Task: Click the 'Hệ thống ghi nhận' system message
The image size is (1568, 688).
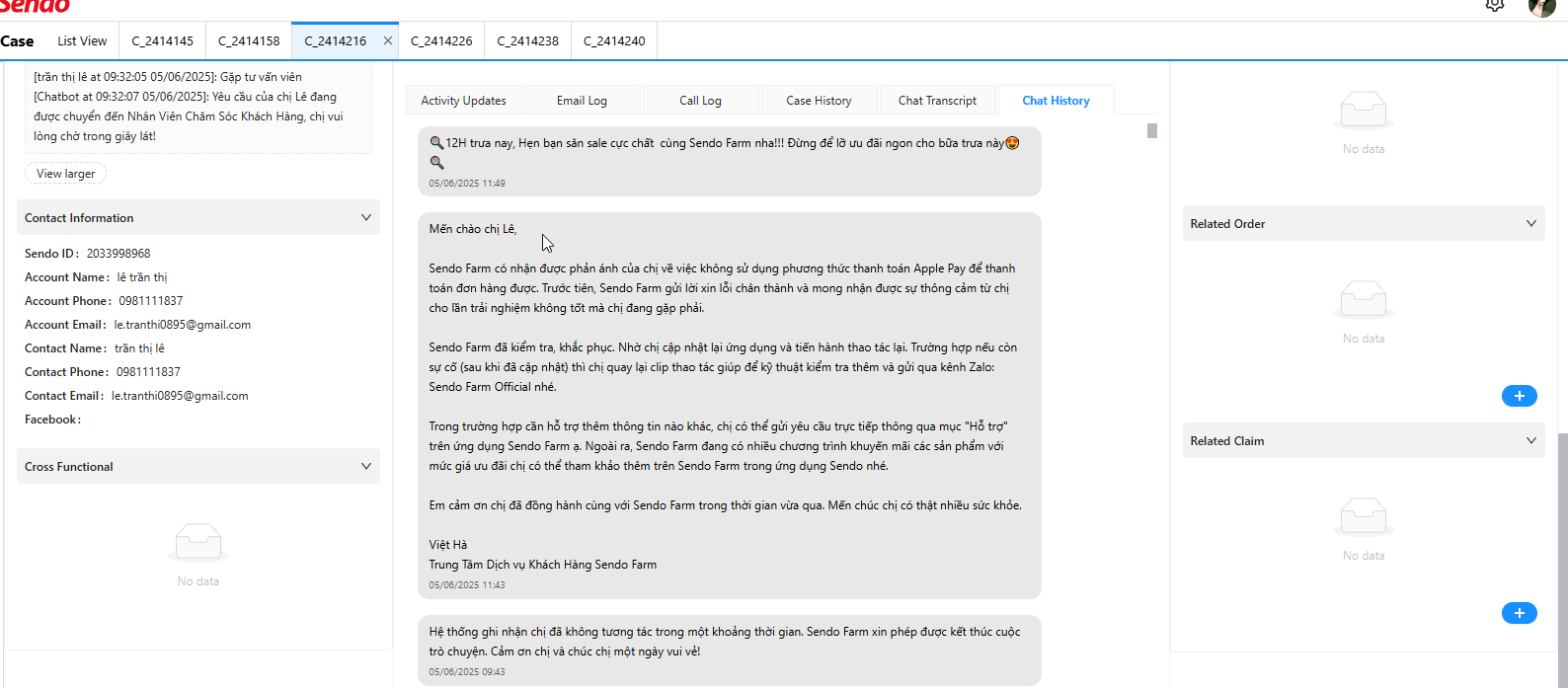Action: tap(730, 650)
